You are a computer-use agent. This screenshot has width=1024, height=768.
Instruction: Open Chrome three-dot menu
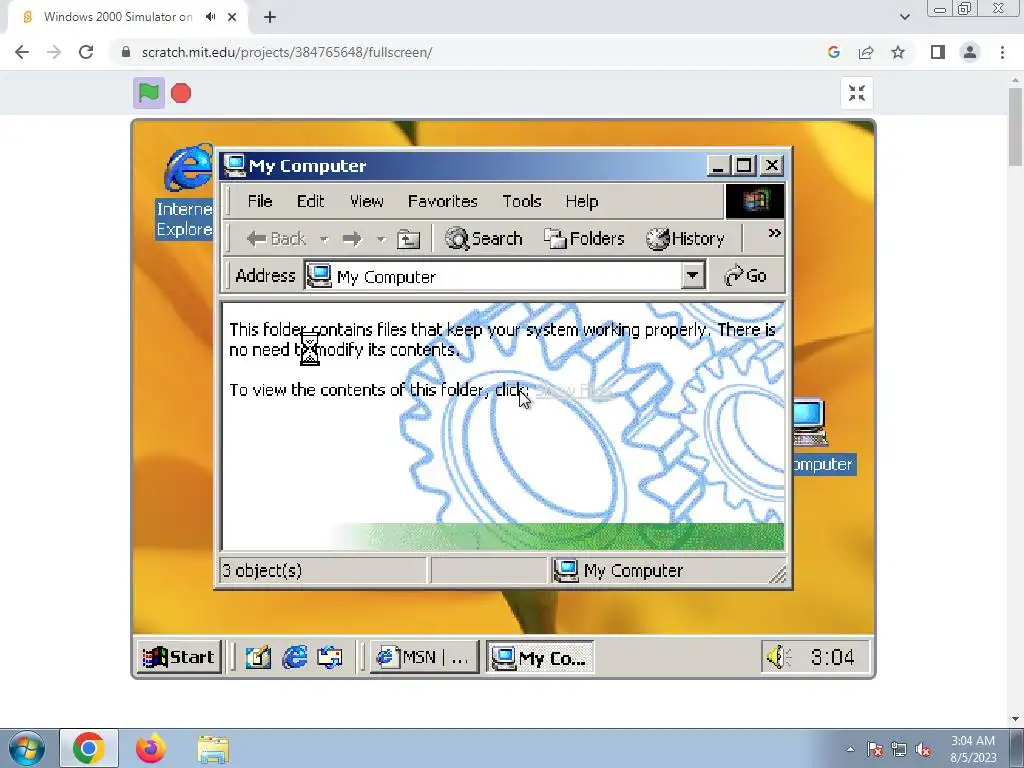pos(1002,52)
